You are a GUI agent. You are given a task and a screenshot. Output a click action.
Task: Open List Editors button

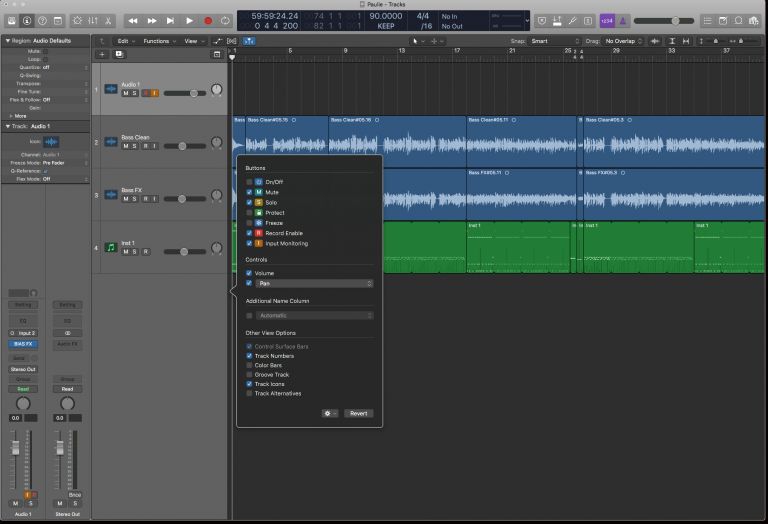707,21
